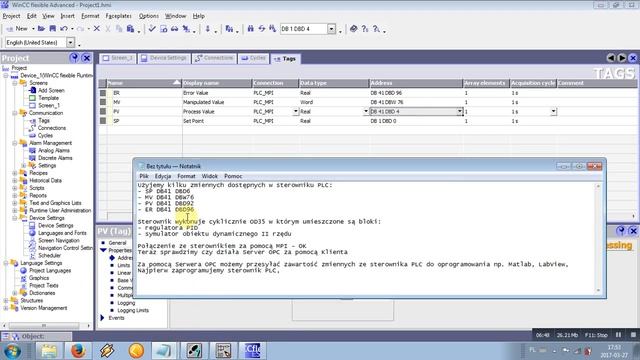Open Firefox from the taskbar
The width and height of the screenshot is (640, 360).
pos(78,351)
